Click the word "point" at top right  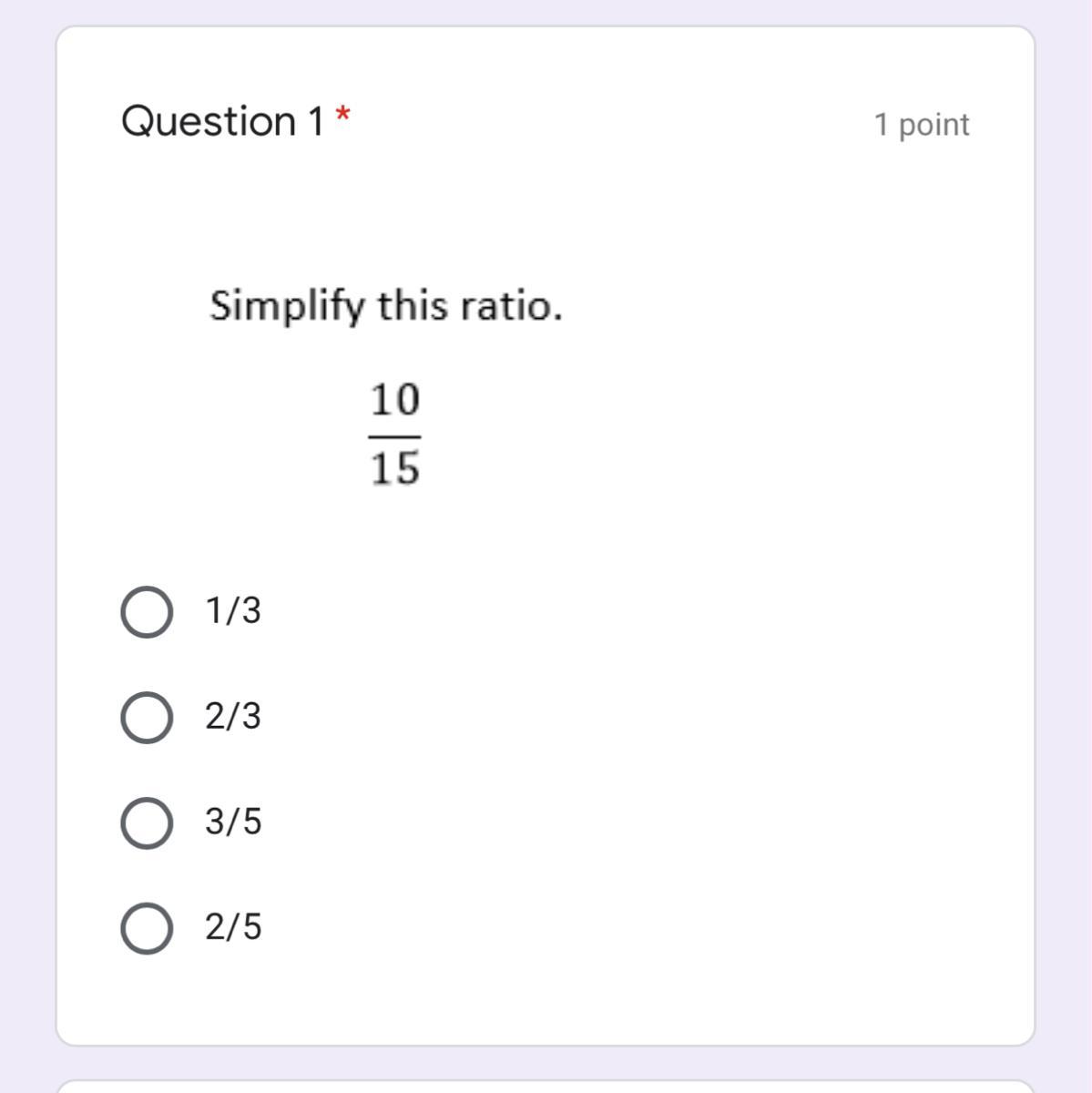[934, 126]
